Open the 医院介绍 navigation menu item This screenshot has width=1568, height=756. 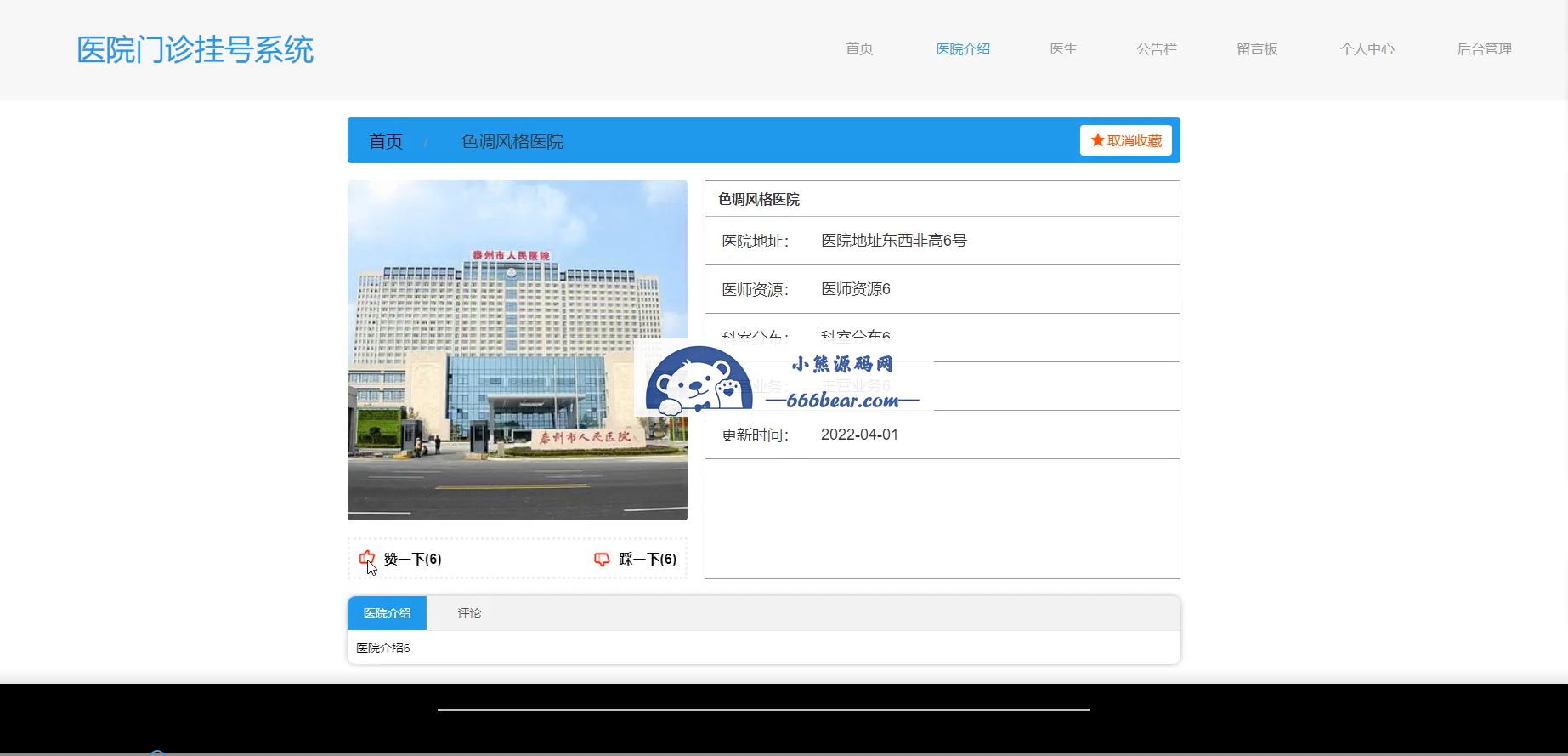[963, 48]
